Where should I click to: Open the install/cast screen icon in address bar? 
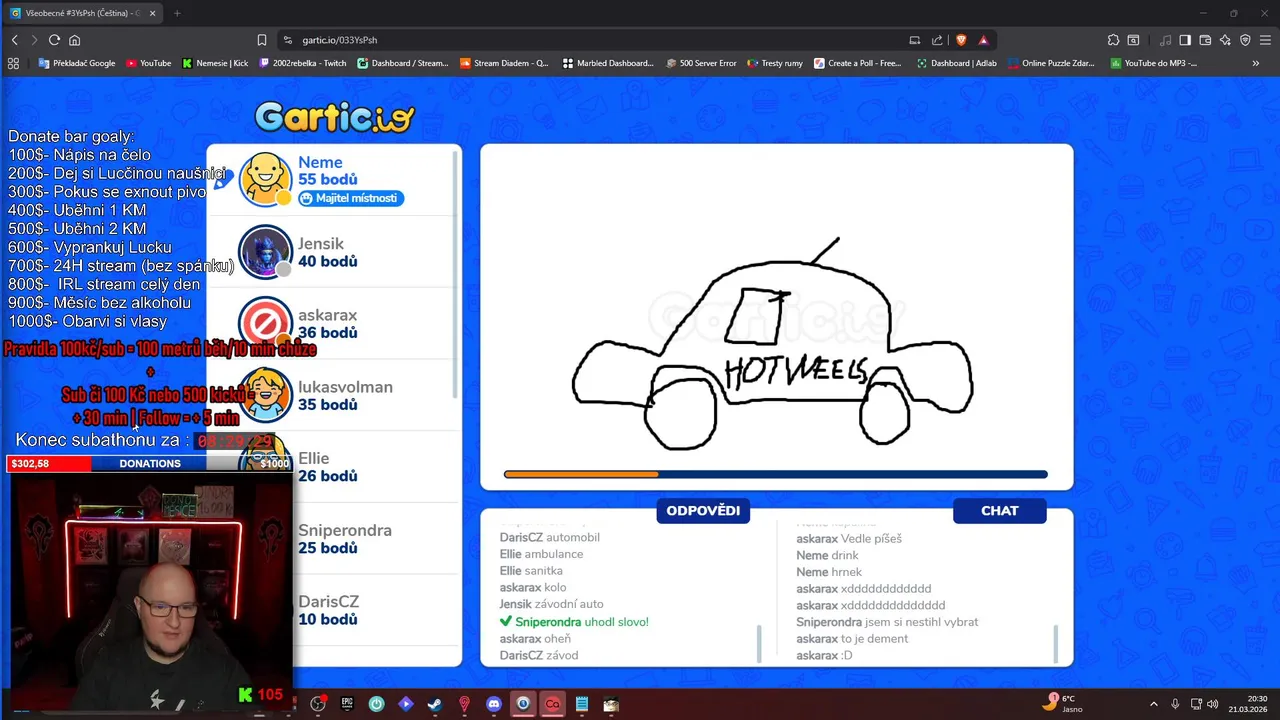coord(914,40)
